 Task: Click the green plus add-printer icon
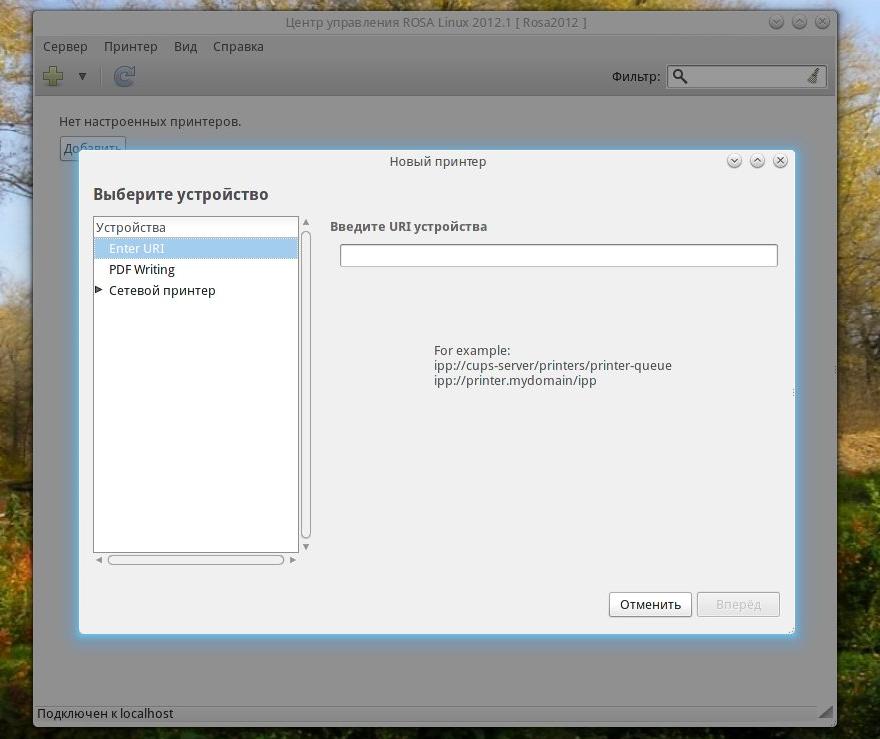pyautogui.click(x=53, y=76)
